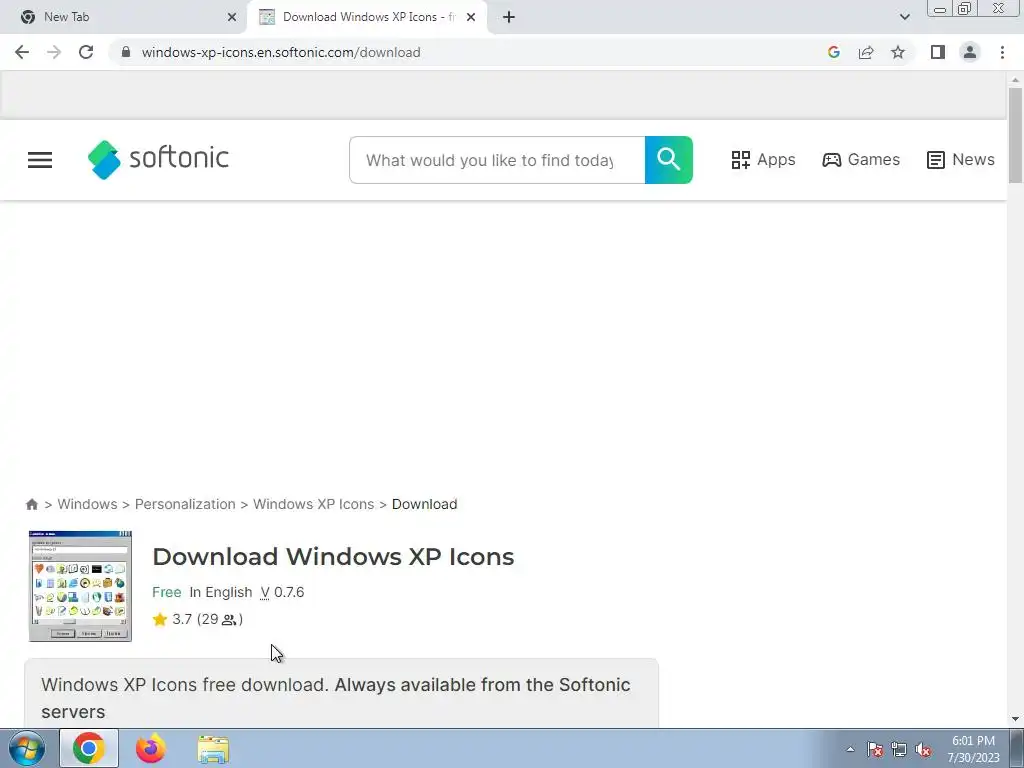Click the address bar URL

point(281,52)
